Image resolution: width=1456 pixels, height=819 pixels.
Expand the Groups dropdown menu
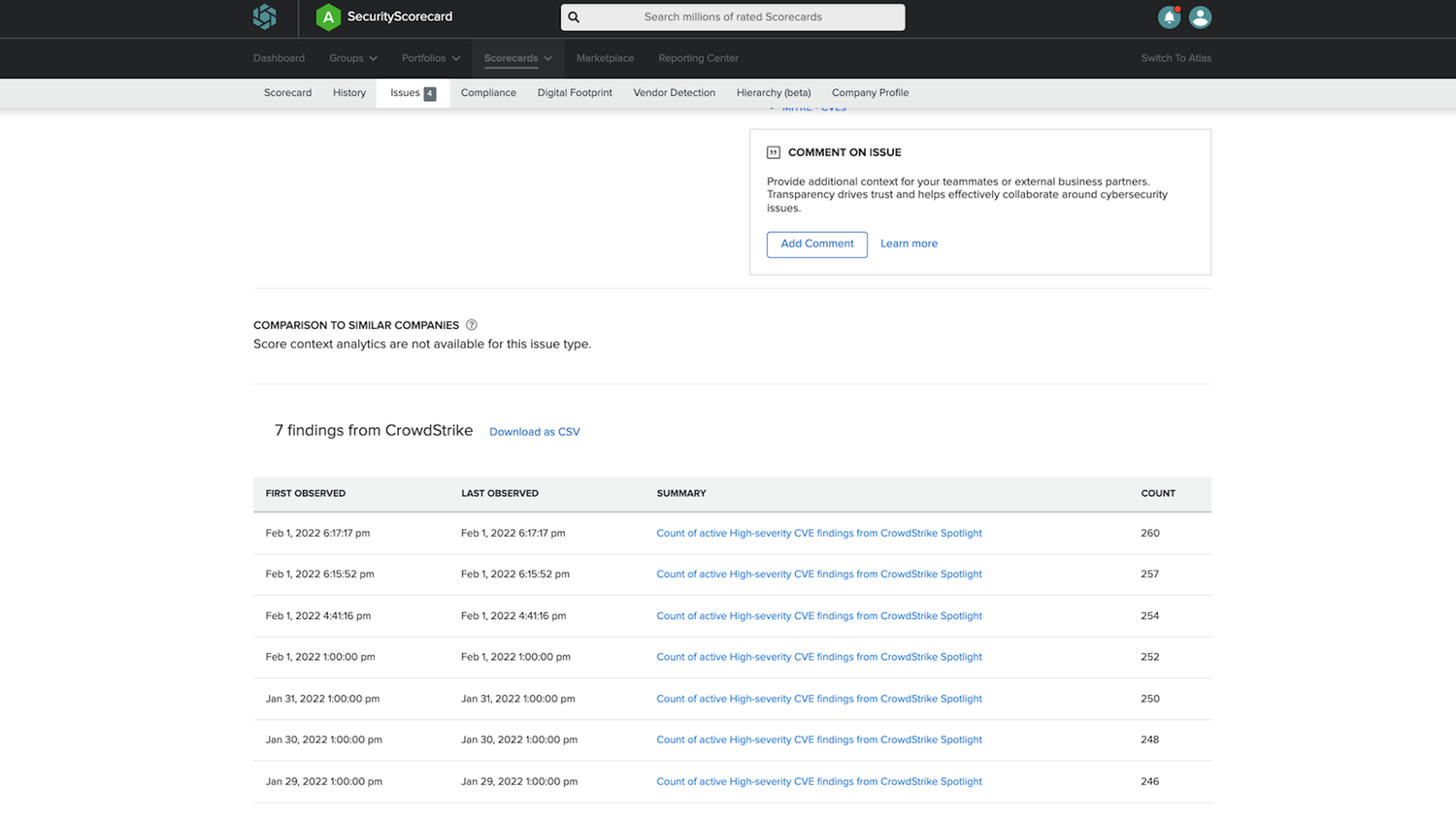(352, 58)
